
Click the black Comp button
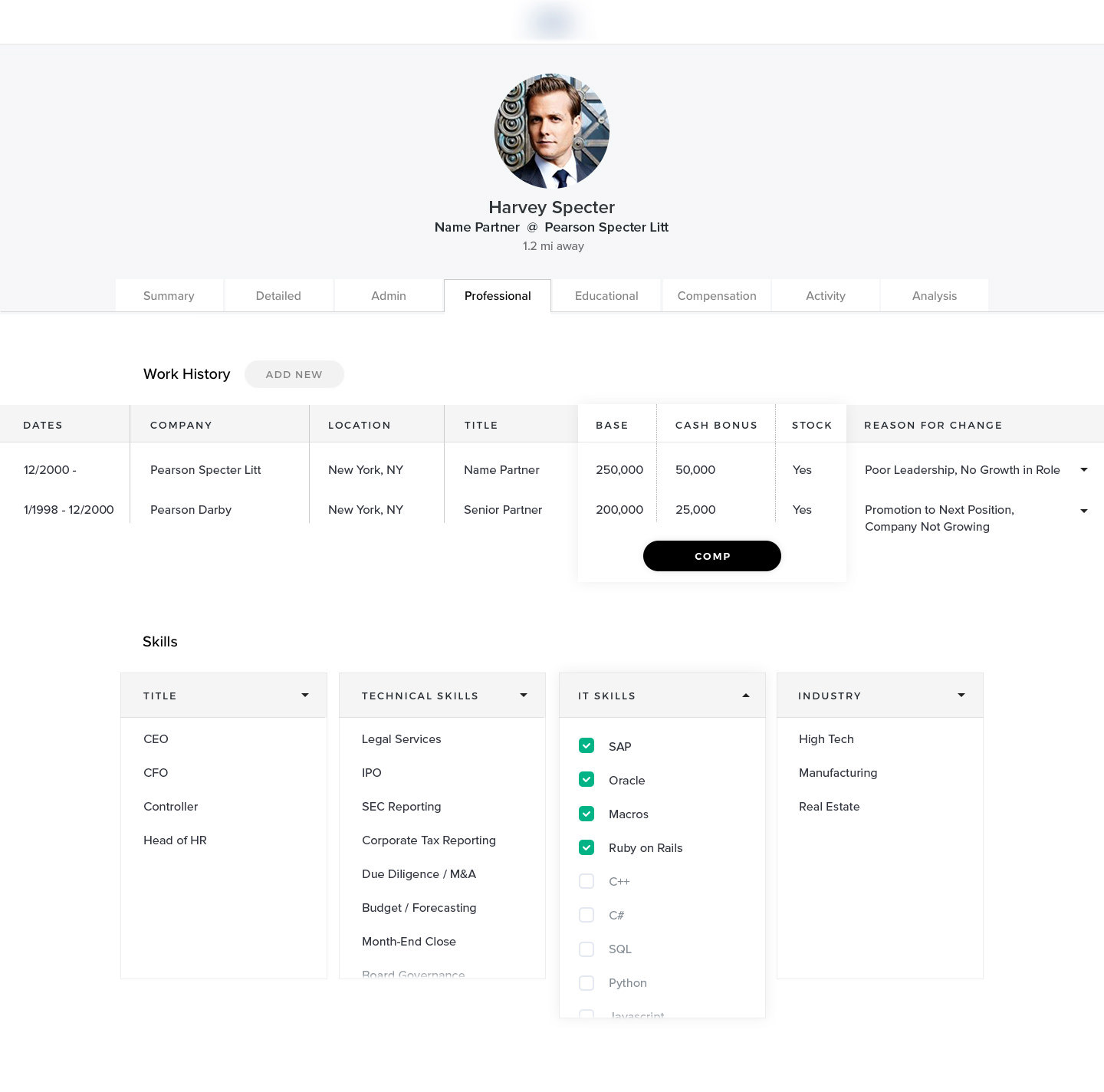(712, 556)
